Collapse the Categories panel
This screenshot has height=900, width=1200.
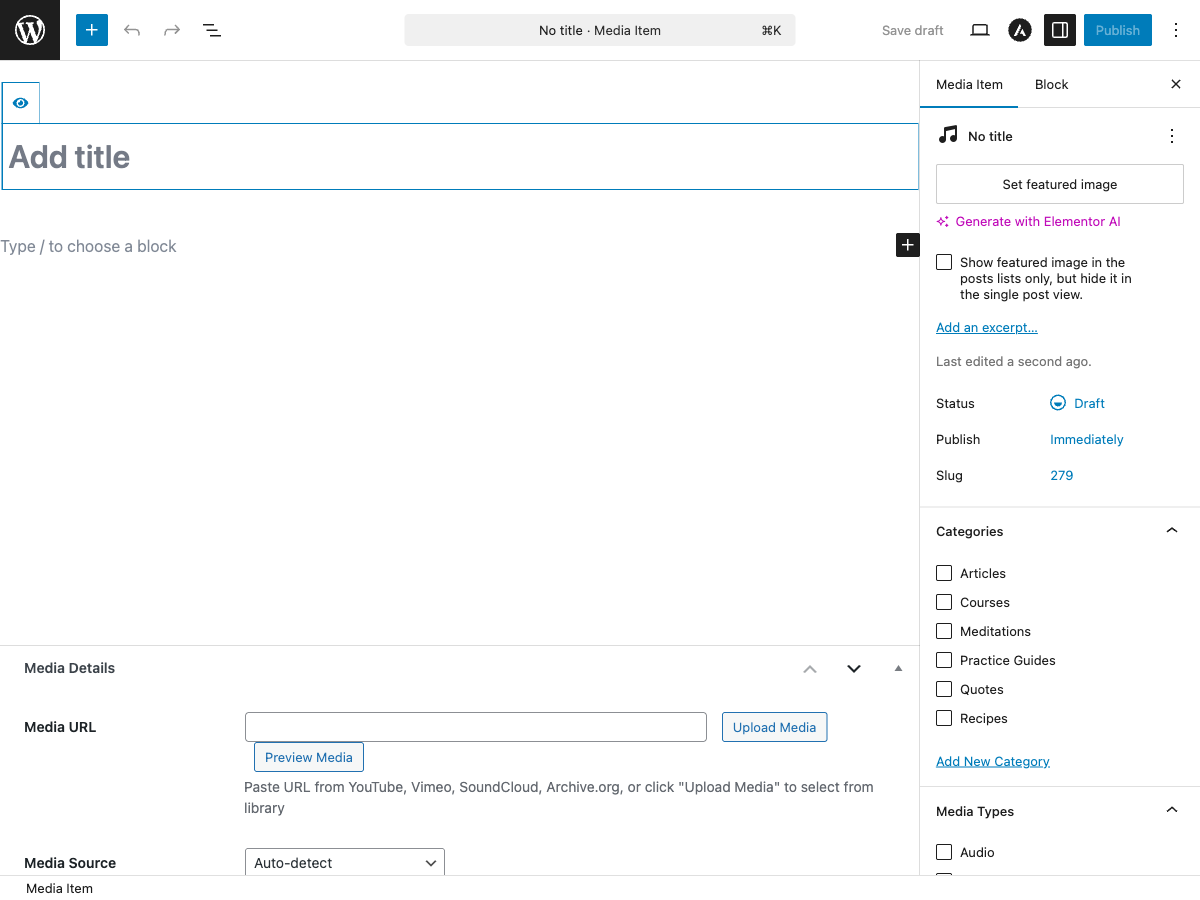click(1172, 531)
